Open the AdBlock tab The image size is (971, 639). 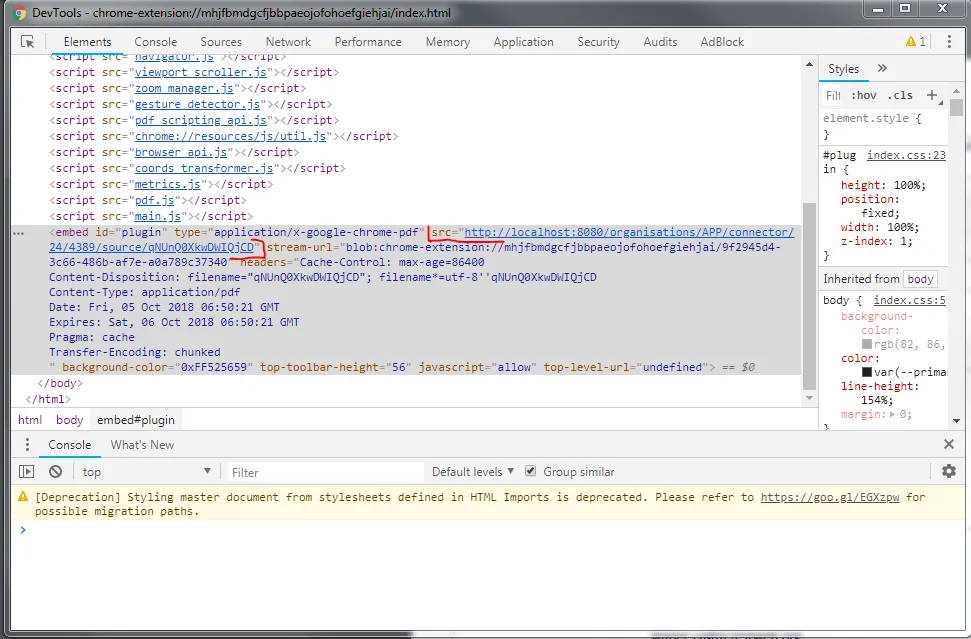point(722,41)
